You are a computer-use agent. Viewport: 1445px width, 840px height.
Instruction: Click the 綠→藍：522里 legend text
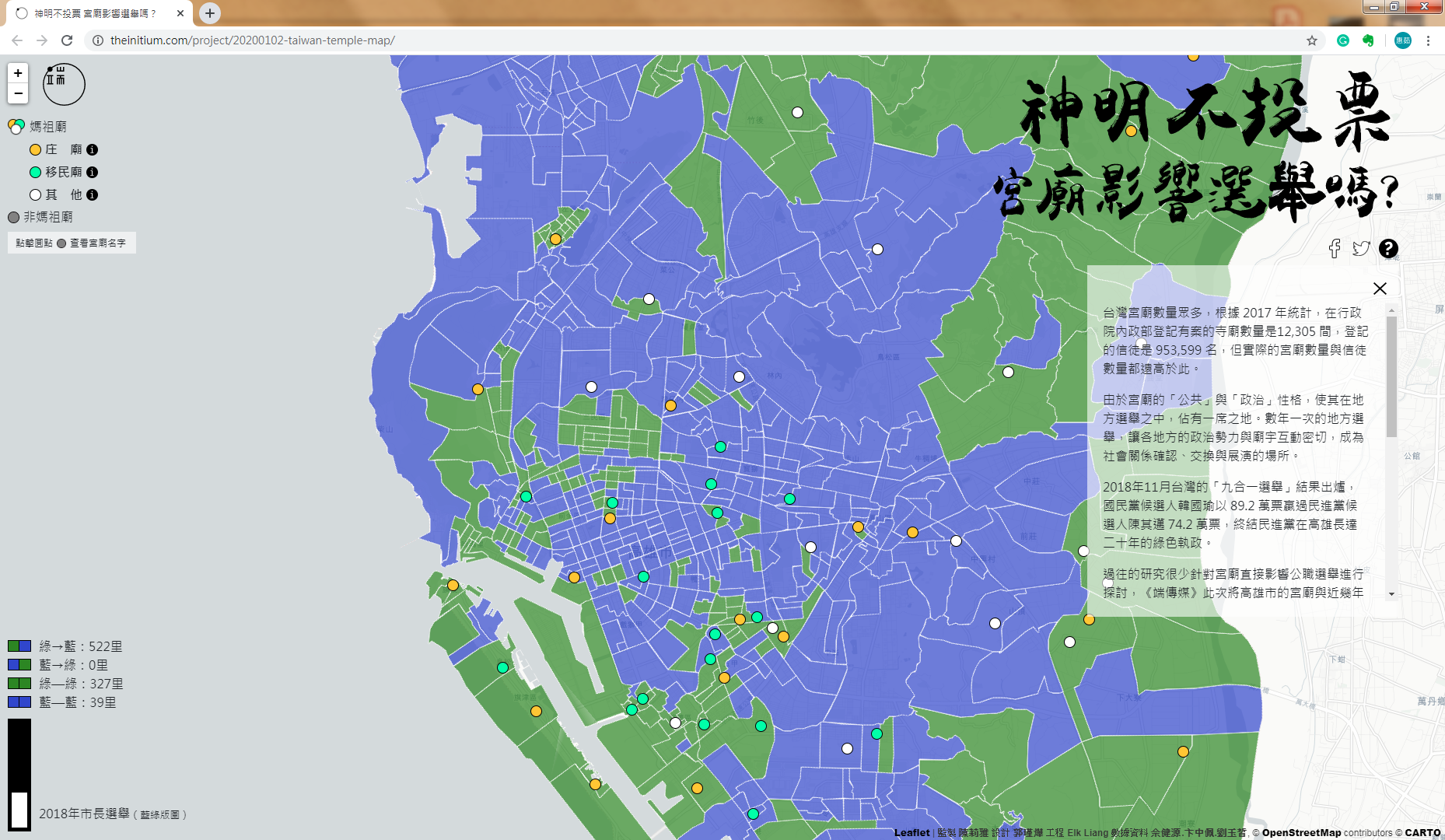(x=81, y=646)
